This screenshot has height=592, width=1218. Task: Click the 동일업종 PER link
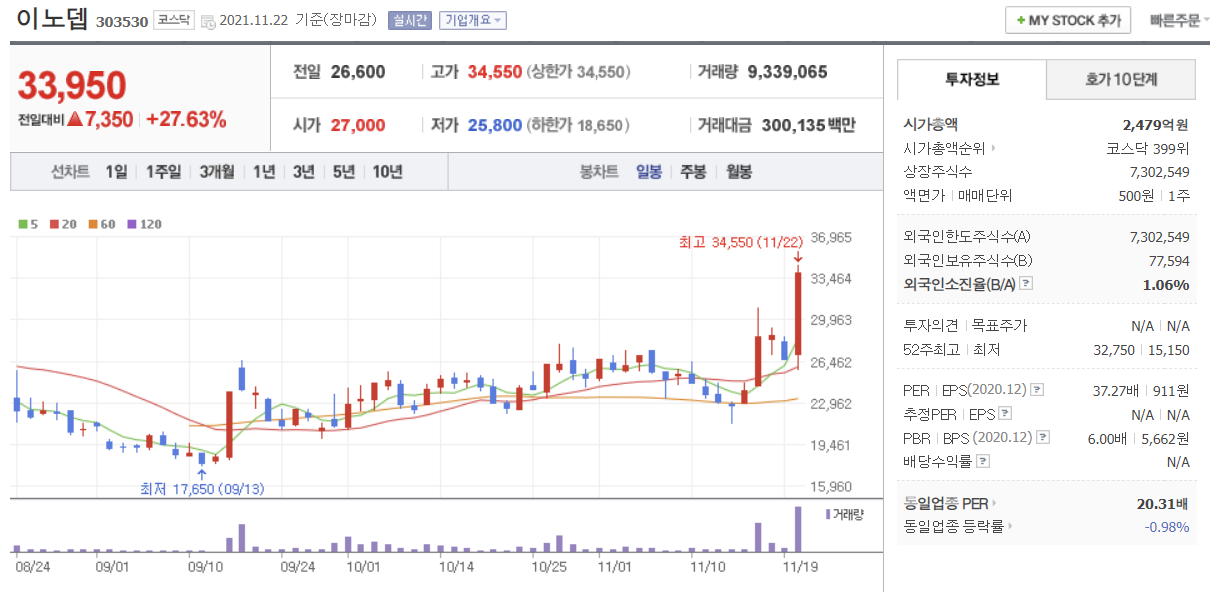[x=944, y=503]
